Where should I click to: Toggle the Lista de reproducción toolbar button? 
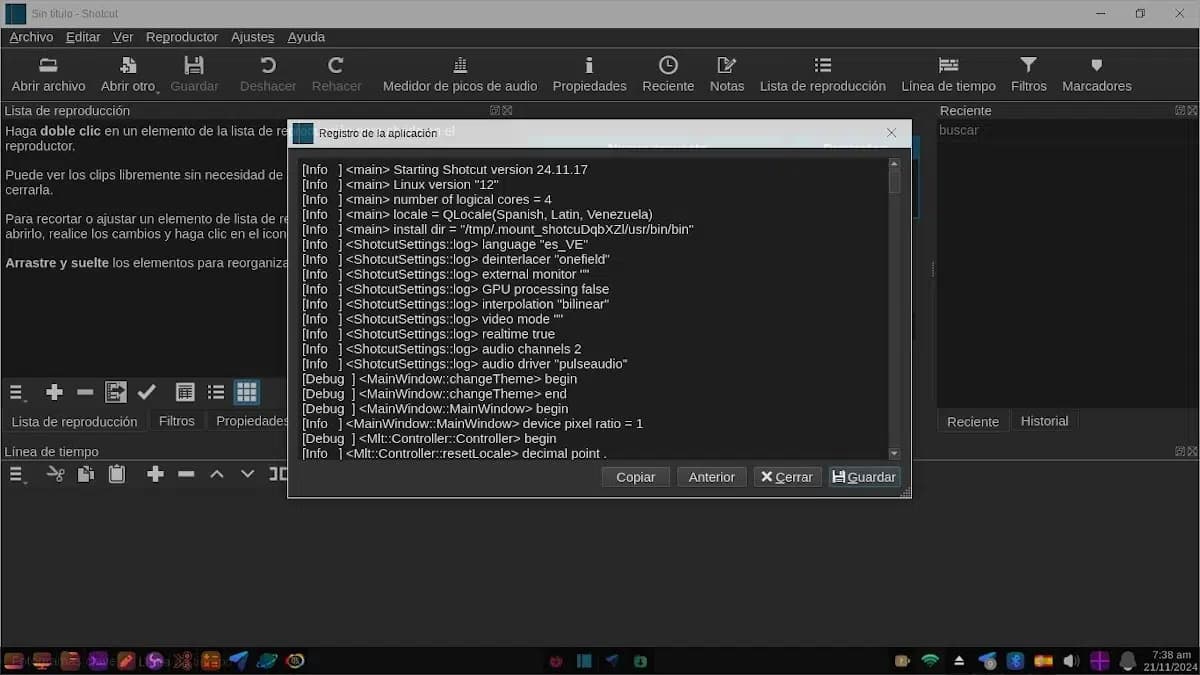click(x=822, y=75)
